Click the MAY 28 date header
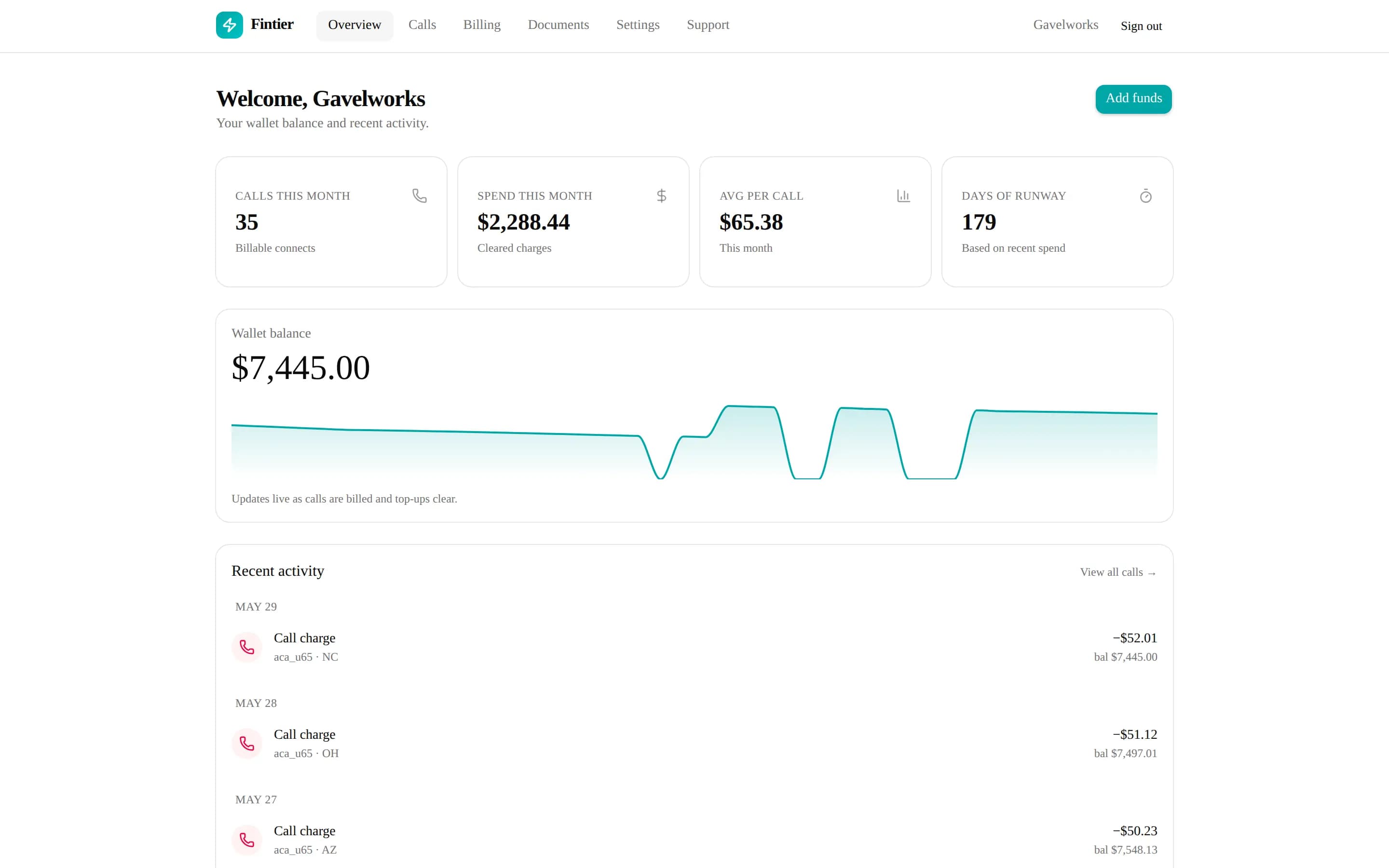 (x=256, y=703)
